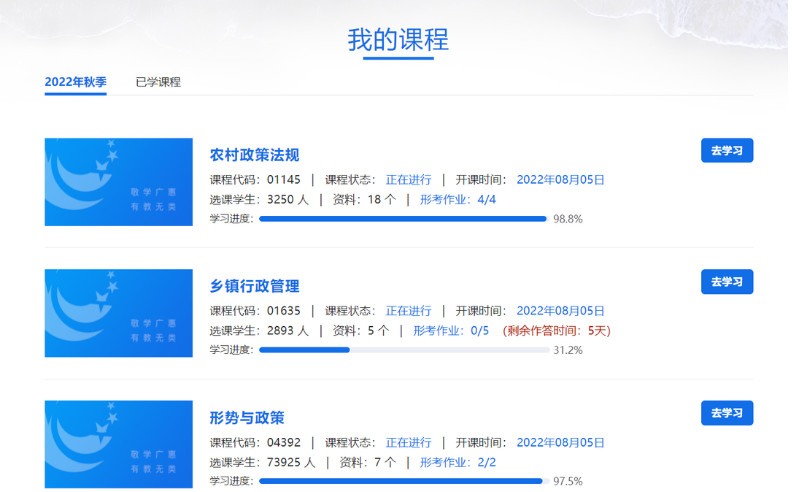Click the 97.5% progress bar of 形势与政策

pyautogui.click(x=404, y=481)
